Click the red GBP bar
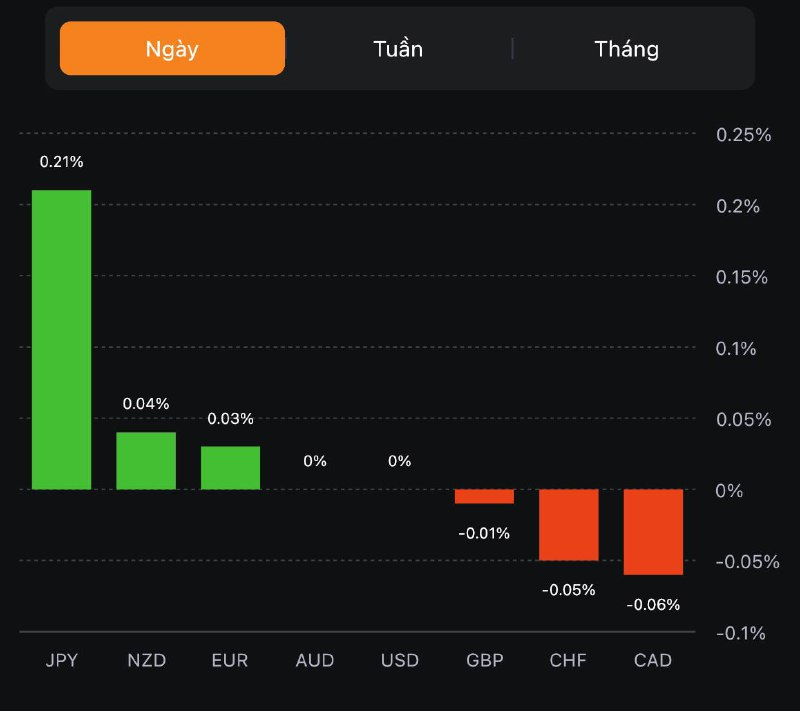 pyautogui.click(x=484, y=496)
